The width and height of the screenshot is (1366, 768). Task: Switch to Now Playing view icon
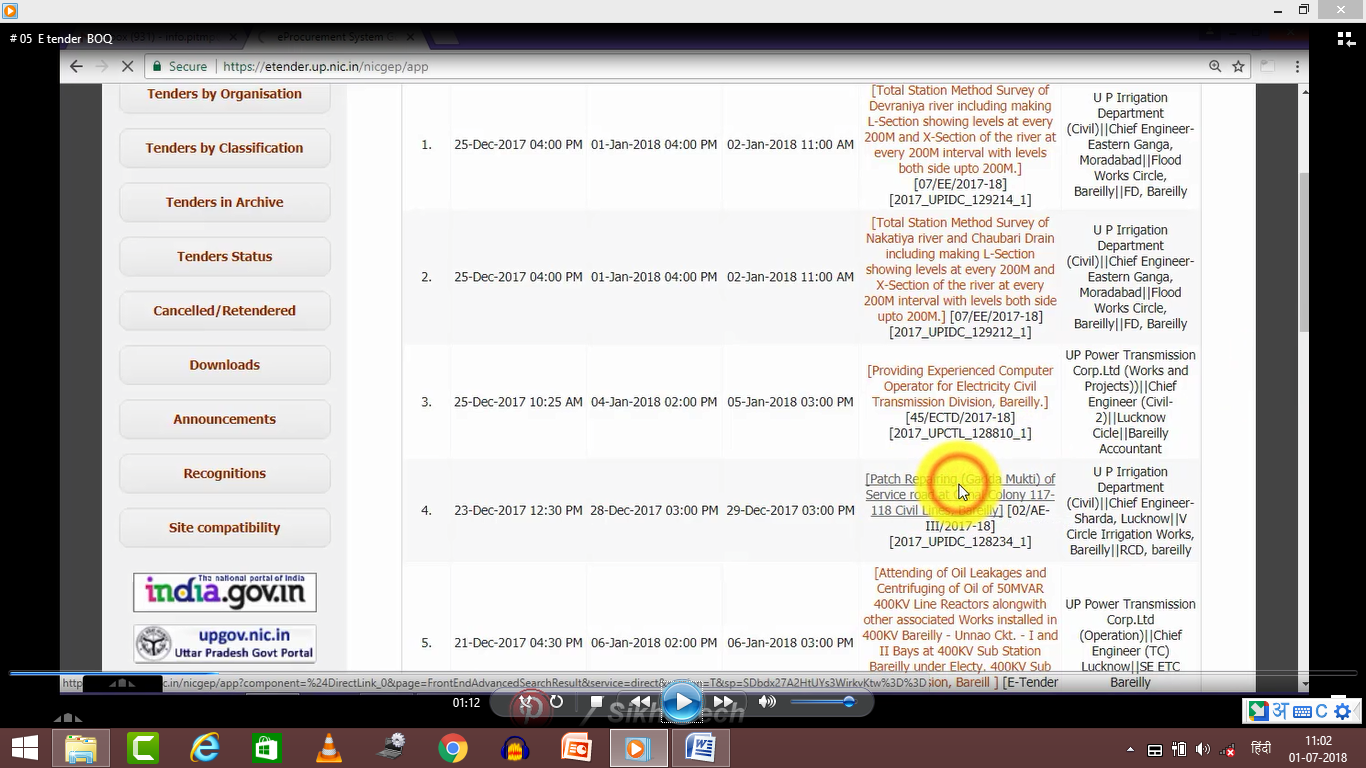tap(1345, 39)
